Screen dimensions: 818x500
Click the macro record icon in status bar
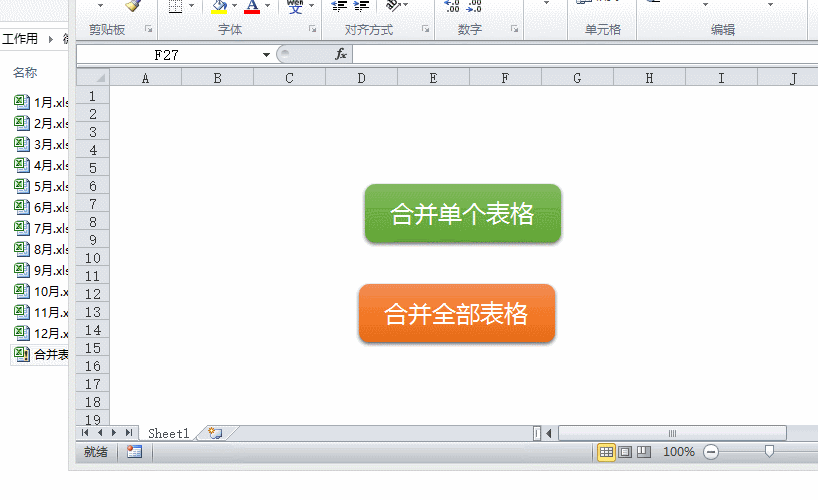coord(134,452)
